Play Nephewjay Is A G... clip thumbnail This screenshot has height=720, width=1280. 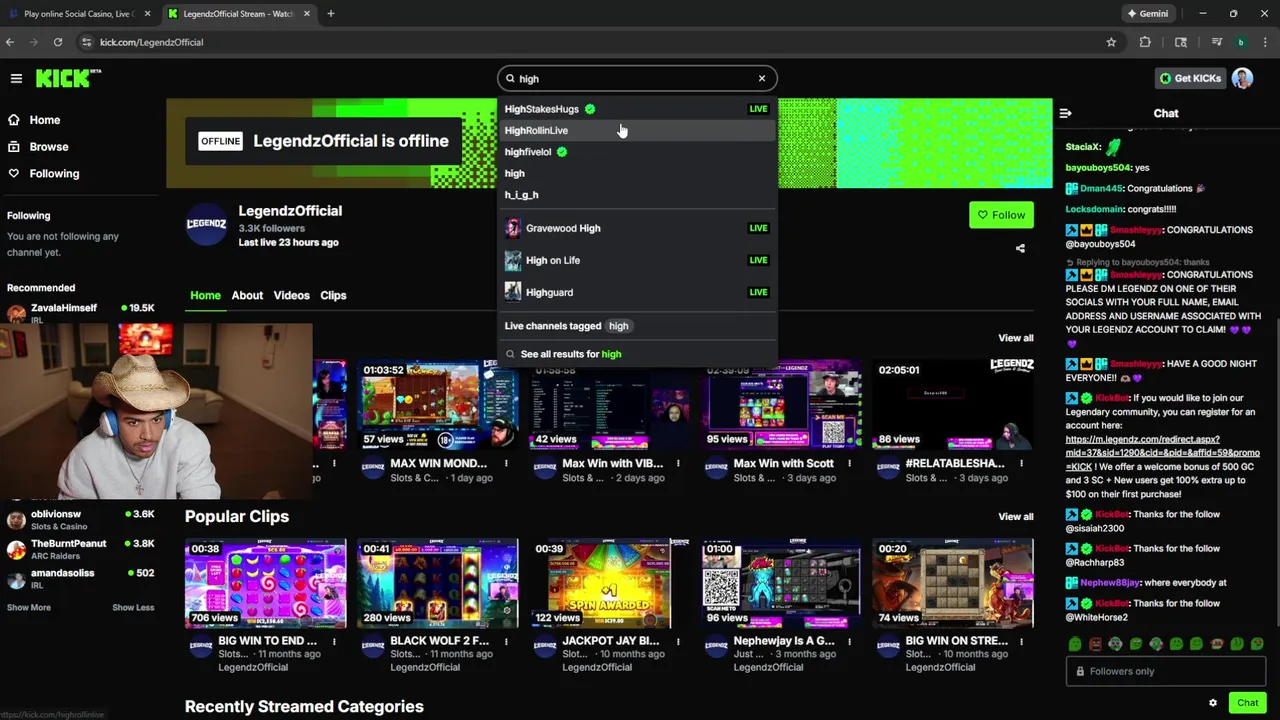click(x=781, y=583)
